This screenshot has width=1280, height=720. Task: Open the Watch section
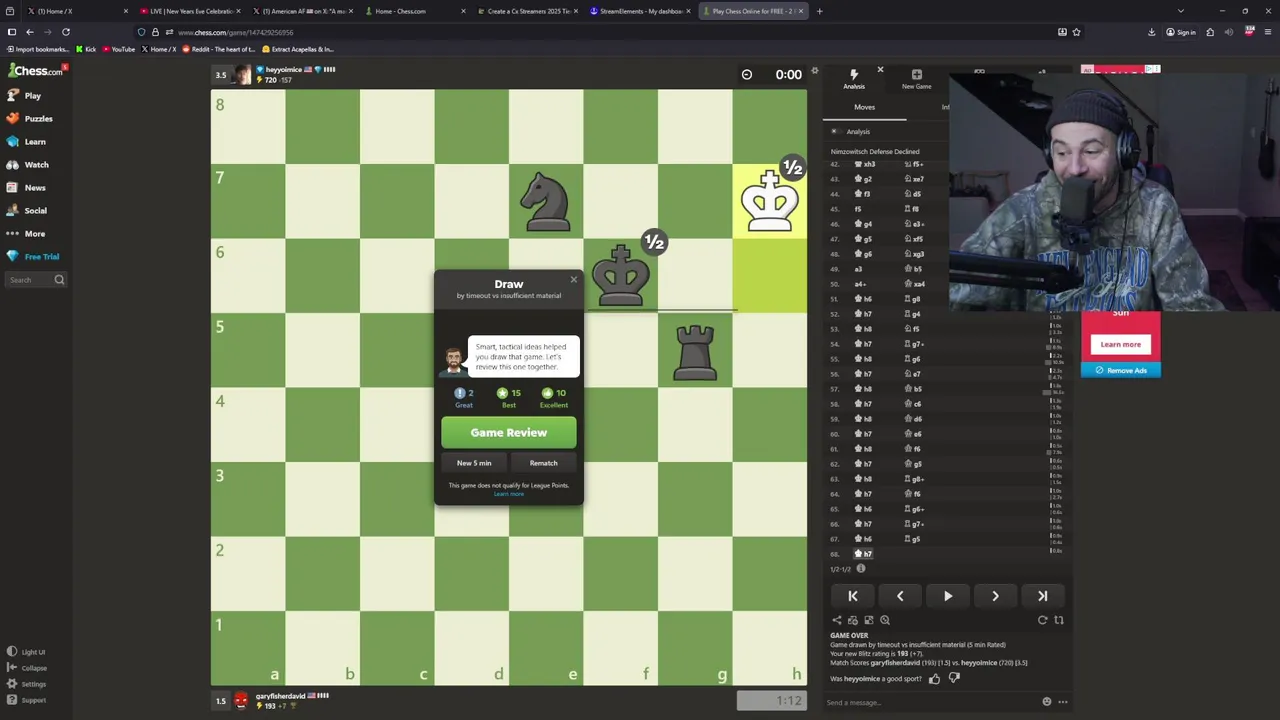pyautogui.click(x=28, y=165)
